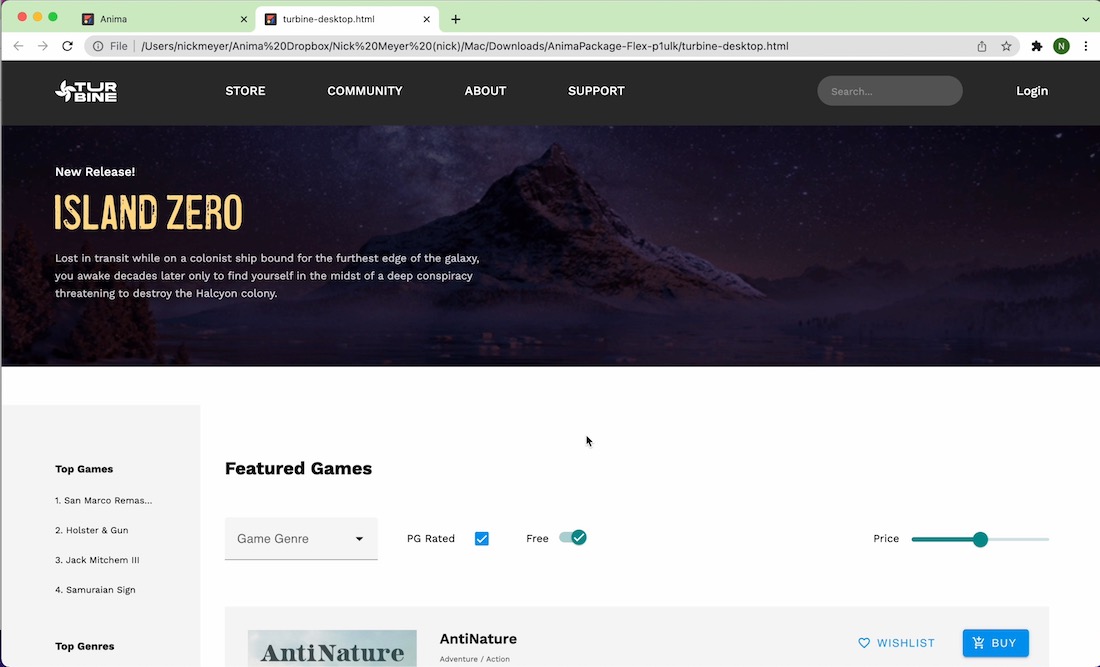Click the Login link

[1032, 91]
